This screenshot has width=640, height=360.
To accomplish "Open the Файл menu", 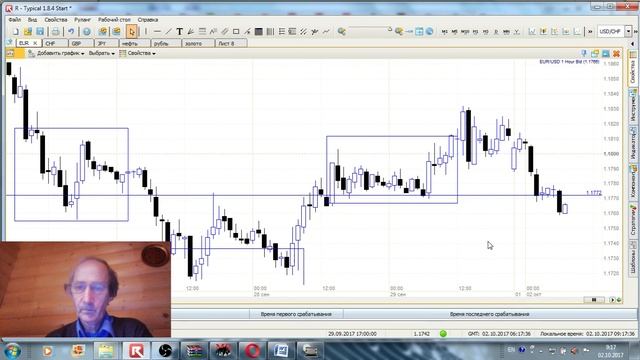I will (x=15, y=20).
